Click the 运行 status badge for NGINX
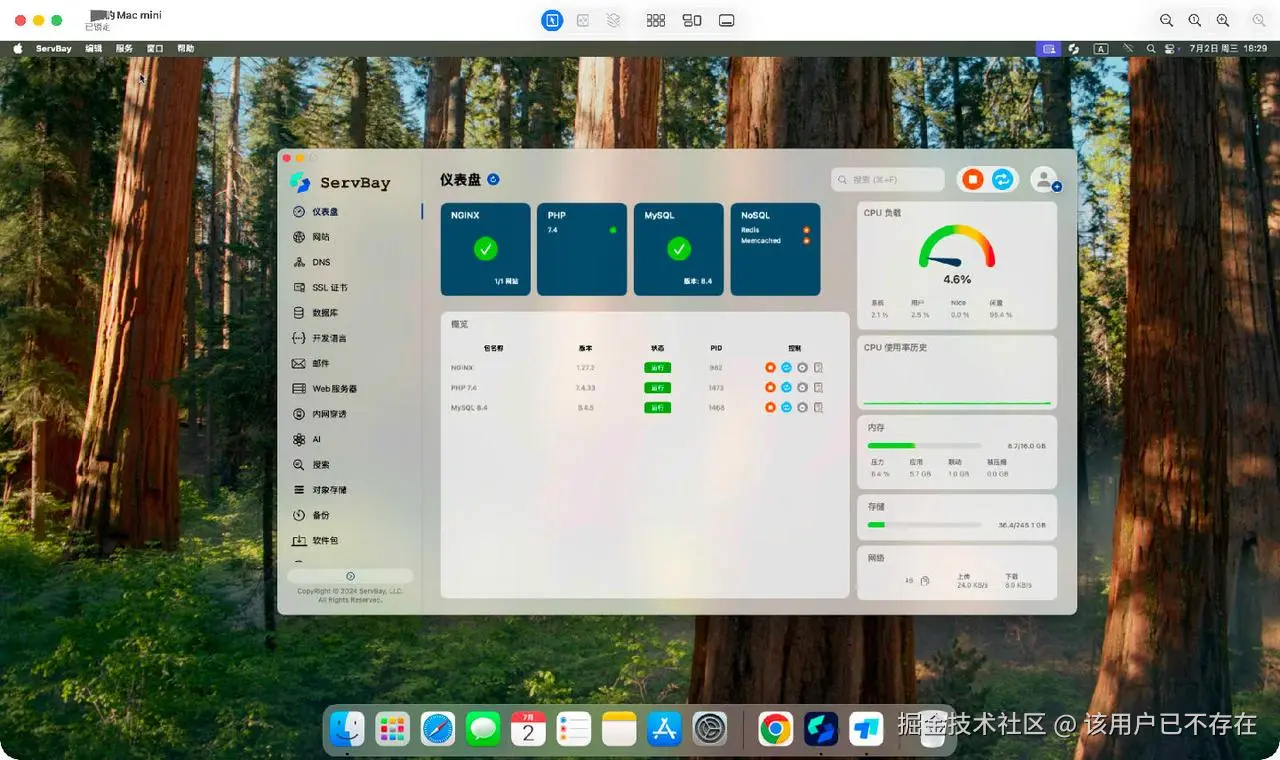1280x760 pixels. point(657,368)
